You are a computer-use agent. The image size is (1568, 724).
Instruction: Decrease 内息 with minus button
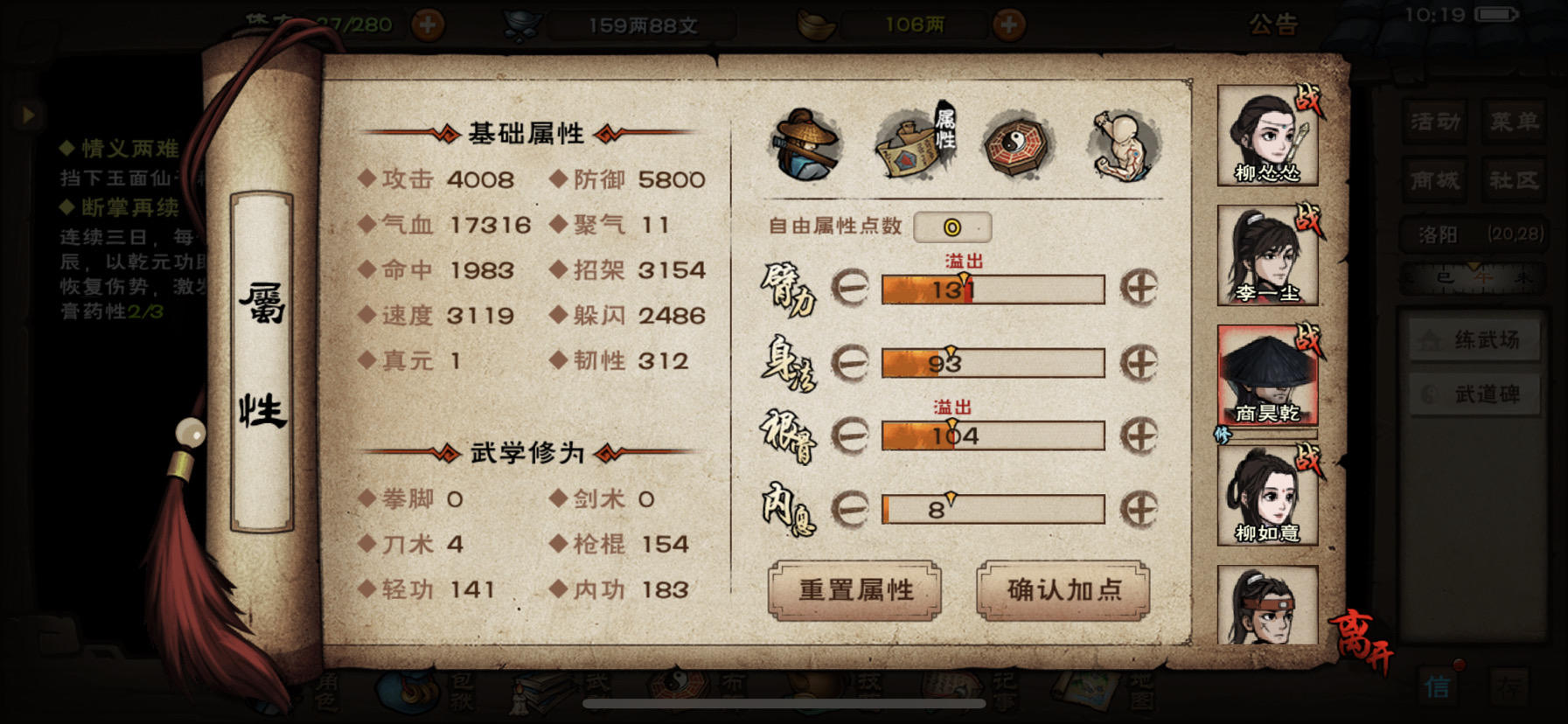pos(849,508)
